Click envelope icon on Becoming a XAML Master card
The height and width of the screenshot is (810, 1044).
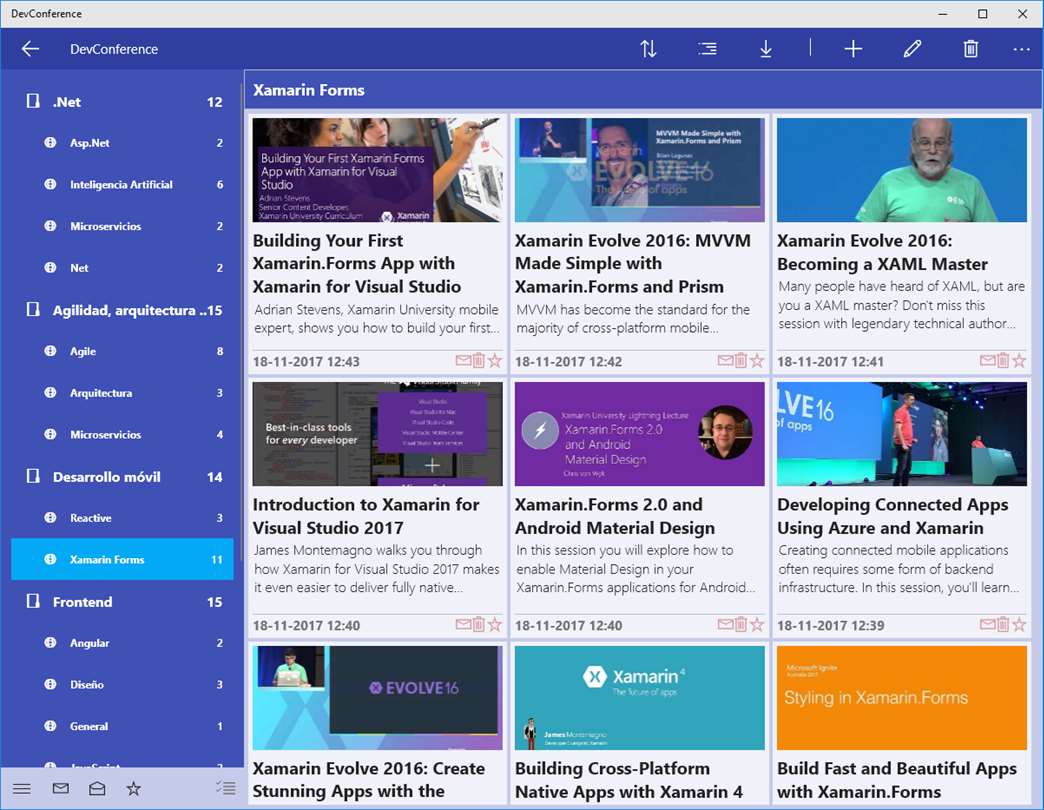click(987, 360)
